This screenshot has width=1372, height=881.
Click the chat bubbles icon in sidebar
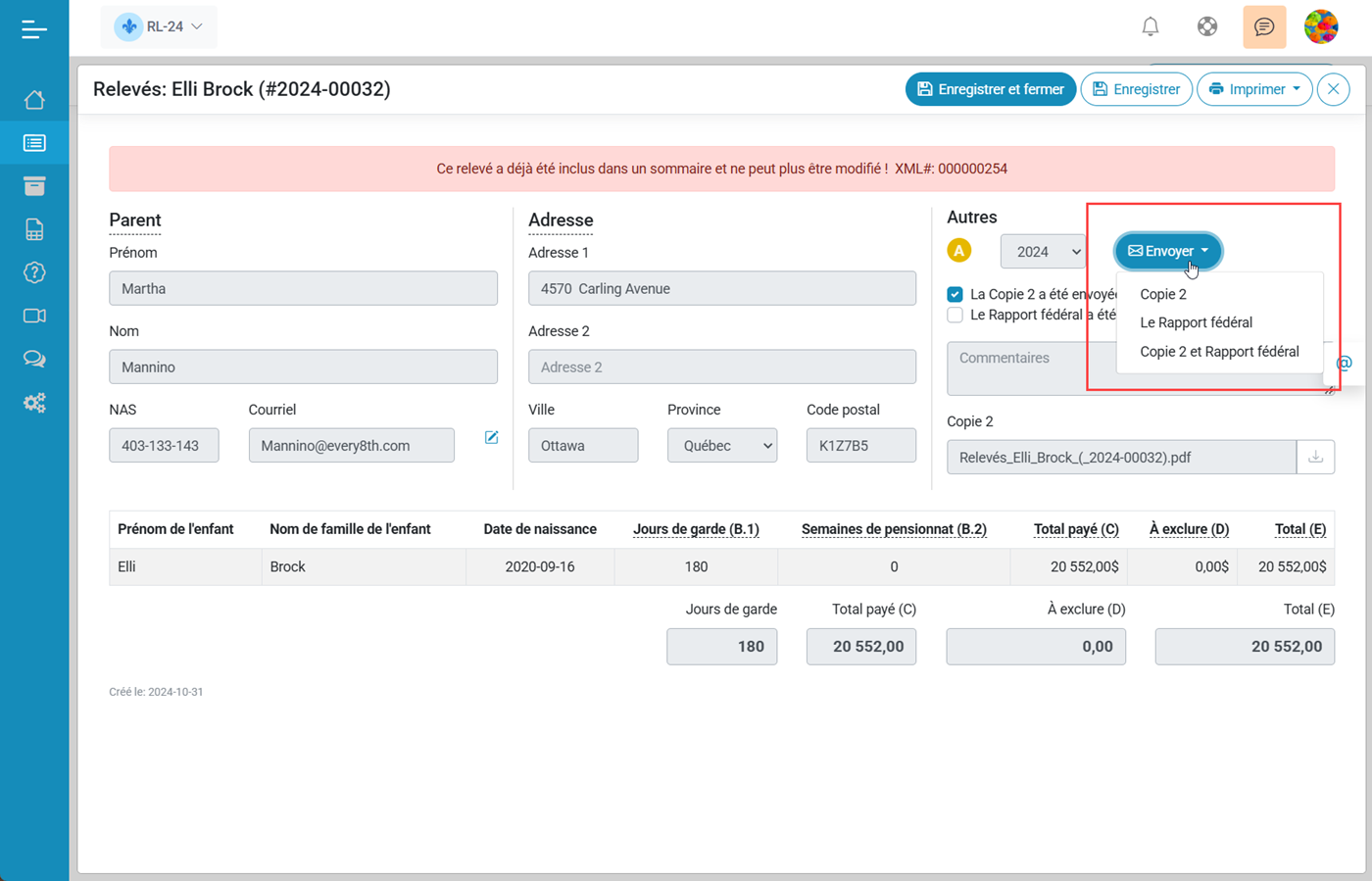click(x=34, y=359)
